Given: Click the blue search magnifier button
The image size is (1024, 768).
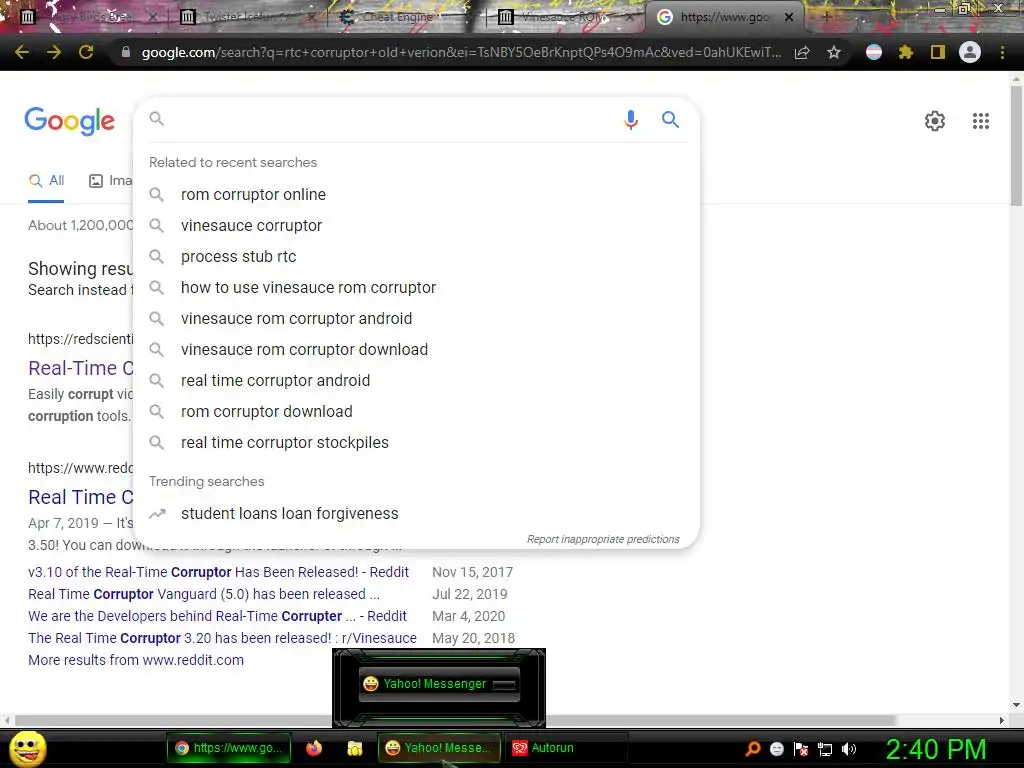Looking at the screenshot, I should [670, 120].
